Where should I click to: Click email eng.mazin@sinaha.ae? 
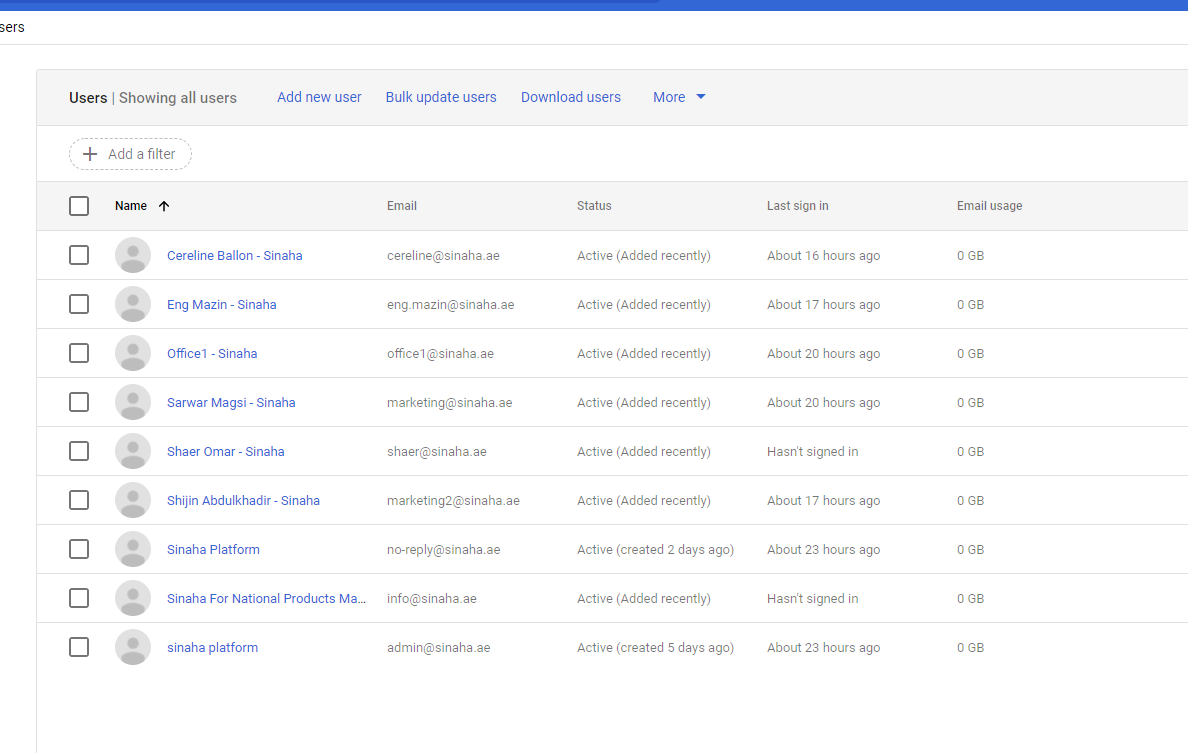coord(450,305)
